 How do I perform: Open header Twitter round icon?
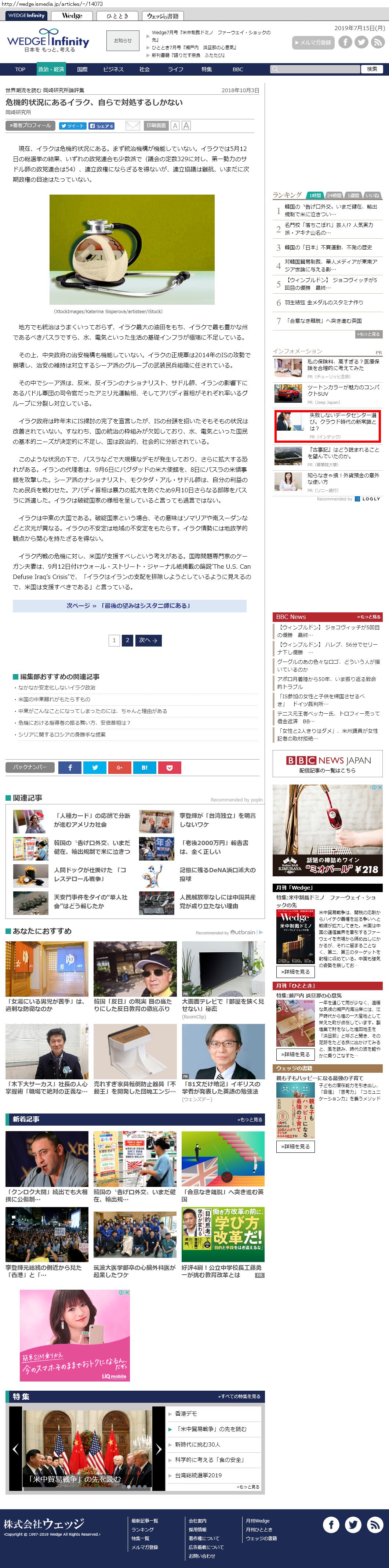click(361, 42)
